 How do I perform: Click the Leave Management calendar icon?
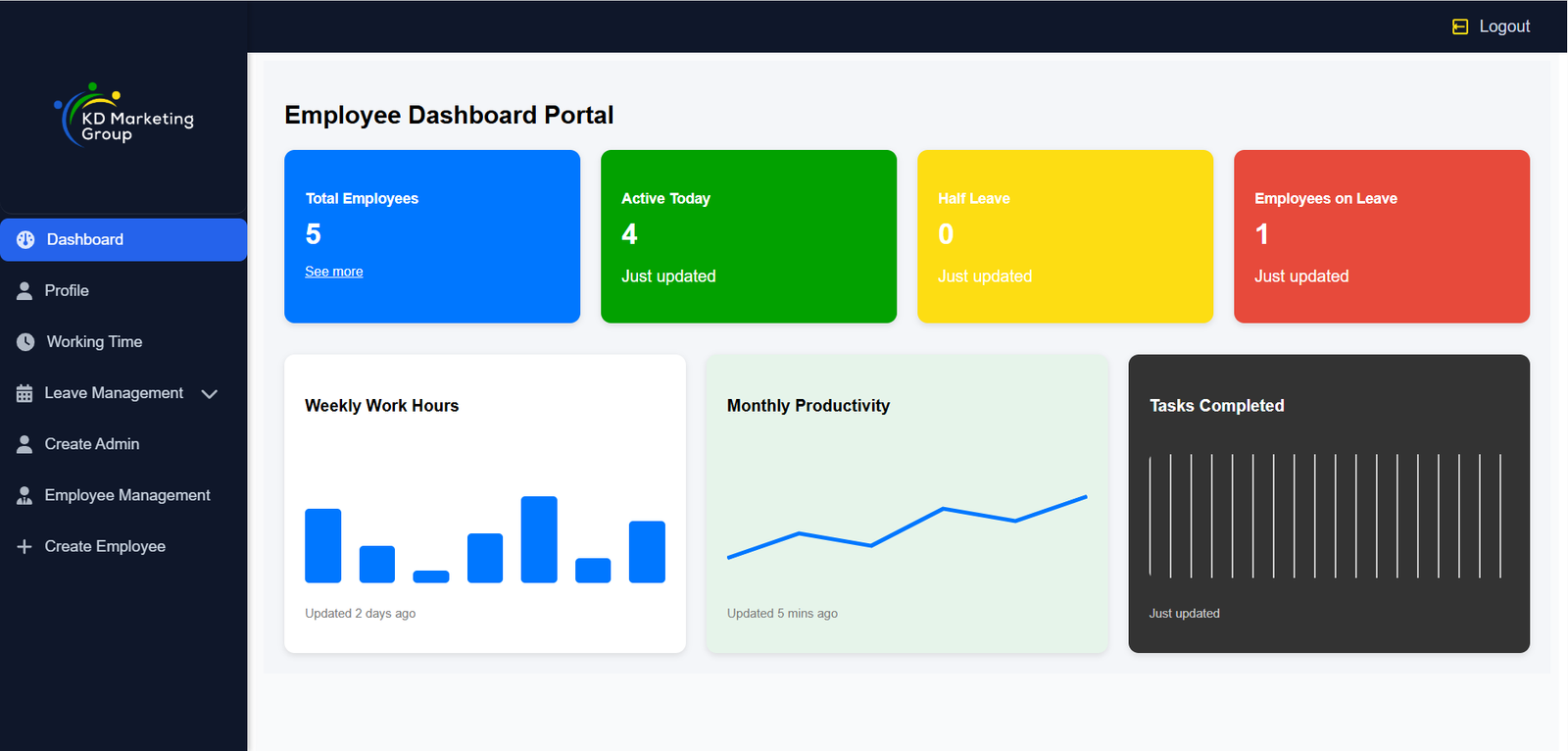24,393
